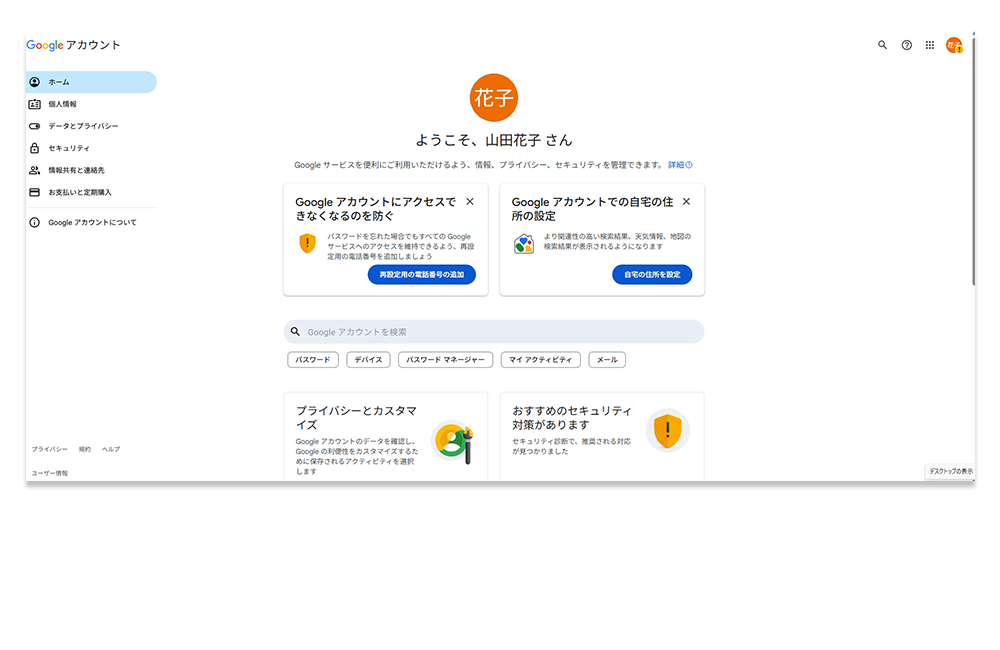This screenshot has height=650, width=1000.
Task: Open Google アカウントについて entry
Action: tap(91, 223)
